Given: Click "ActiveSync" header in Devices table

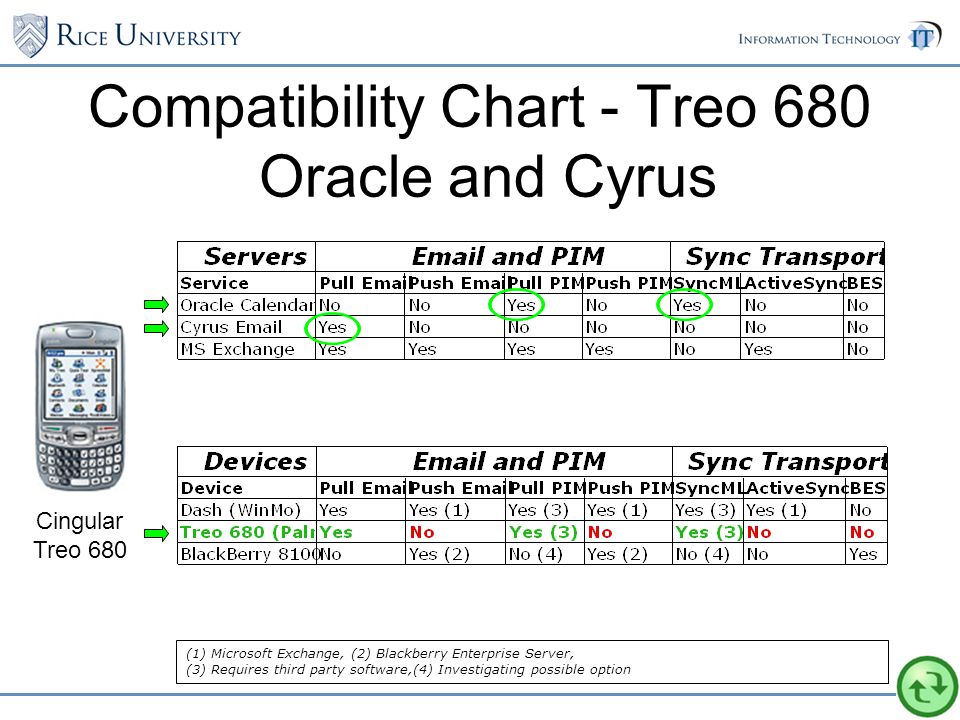Looking at the screenshot, I should [797, 488].
